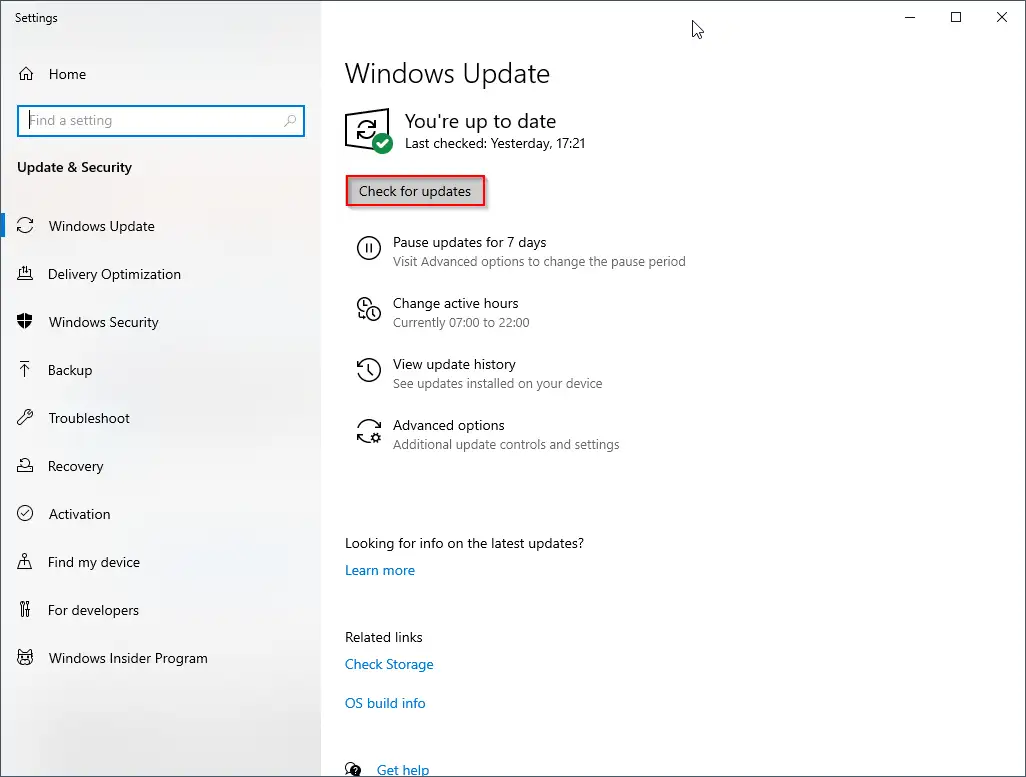This screenshot has height=777, width=1026.
Task: Click the Check for updates button
Action: pyautogui.click(x=415, y=191)
